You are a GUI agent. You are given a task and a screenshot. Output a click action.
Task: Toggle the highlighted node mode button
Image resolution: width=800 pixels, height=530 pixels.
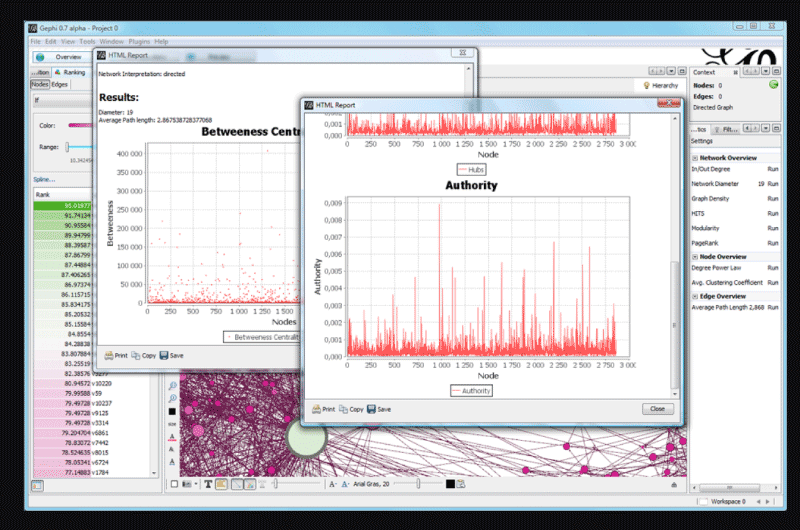tap(221, 484)
